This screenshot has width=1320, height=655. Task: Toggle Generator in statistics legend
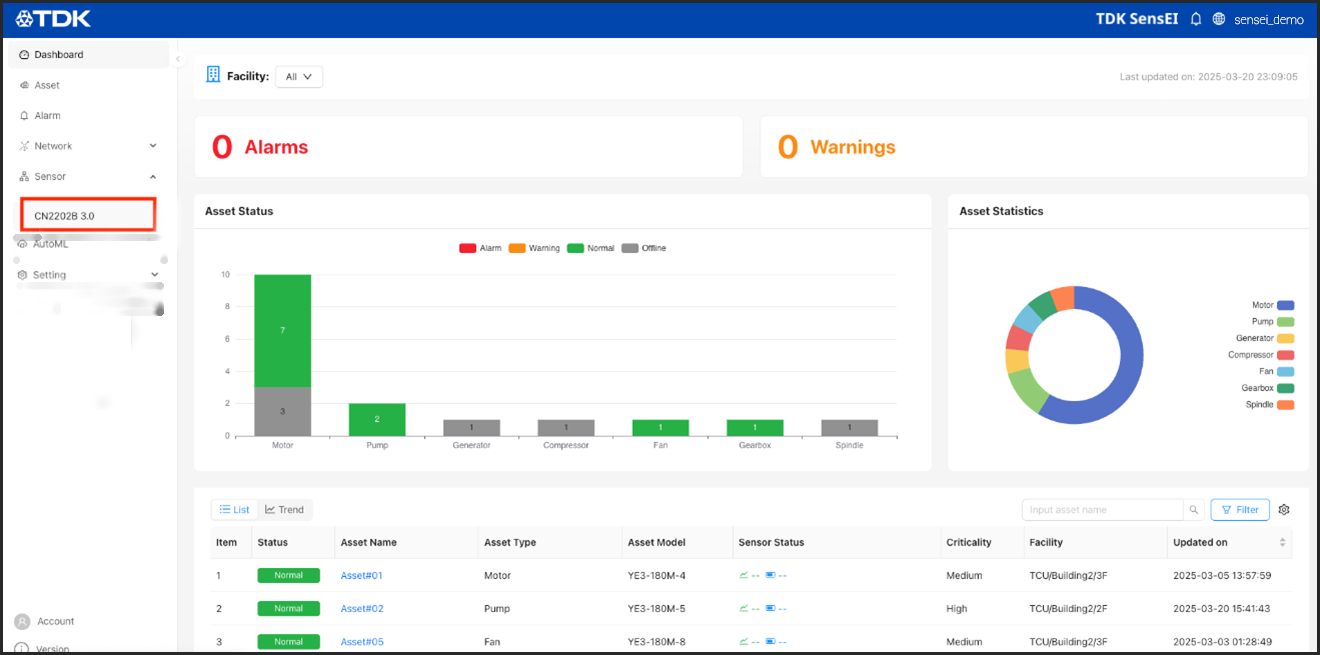tap(1265, 338)
